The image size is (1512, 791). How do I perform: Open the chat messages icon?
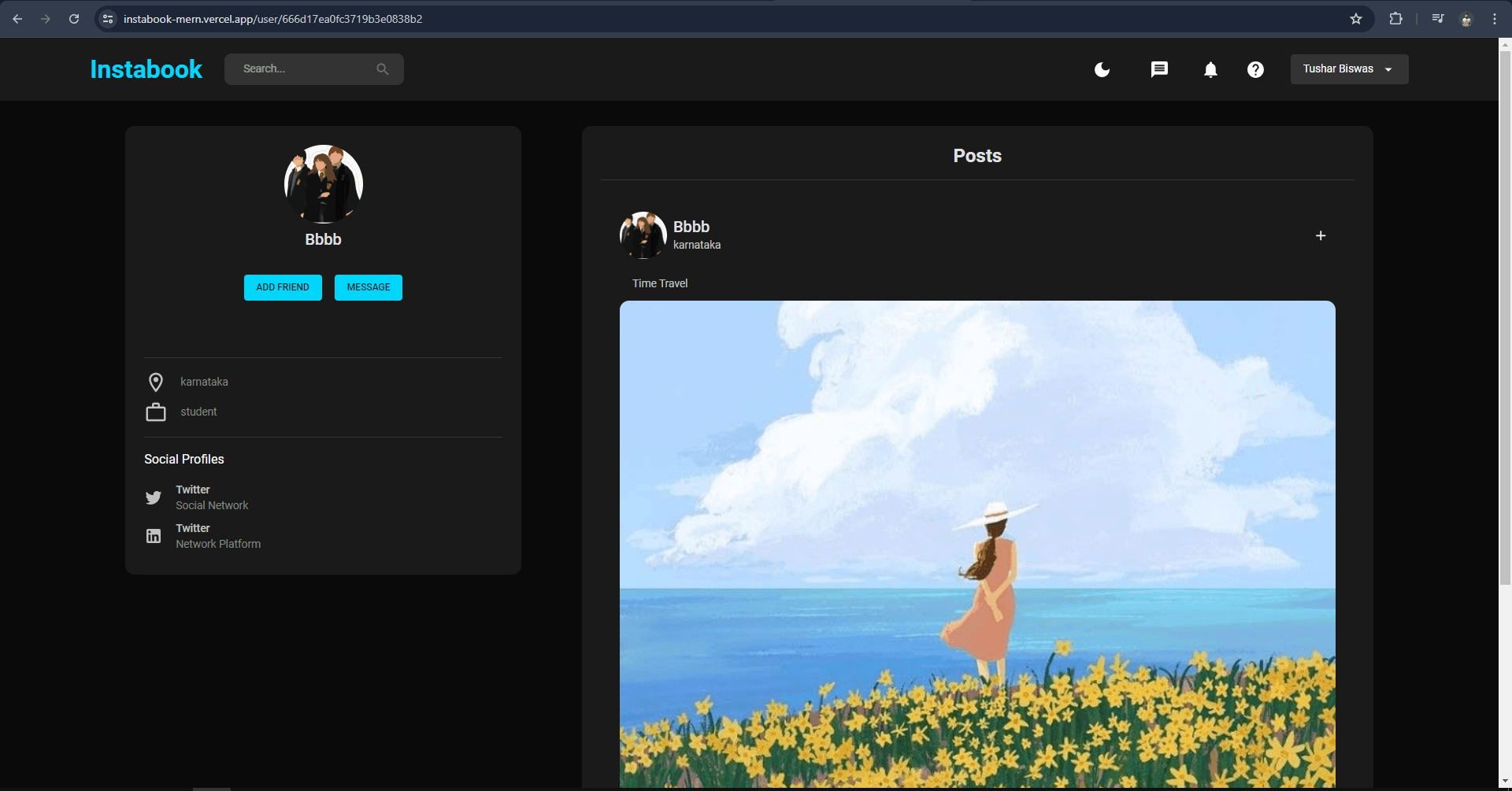point(1158,69)
